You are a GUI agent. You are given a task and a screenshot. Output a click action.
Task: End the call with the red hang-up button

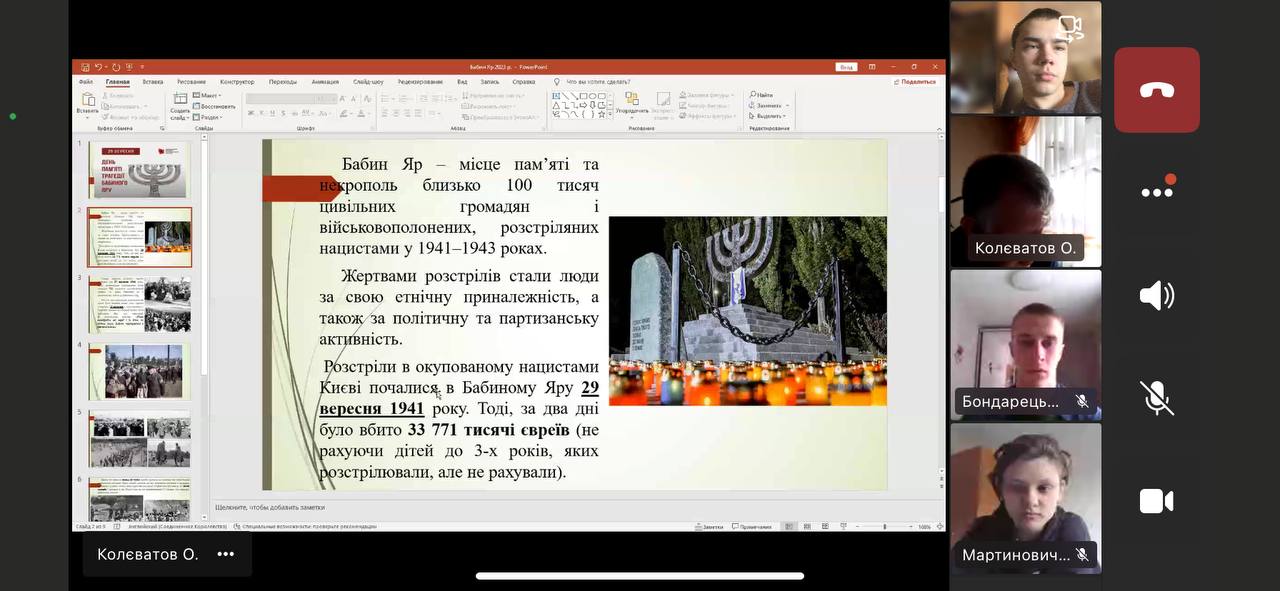point(1156,90)
